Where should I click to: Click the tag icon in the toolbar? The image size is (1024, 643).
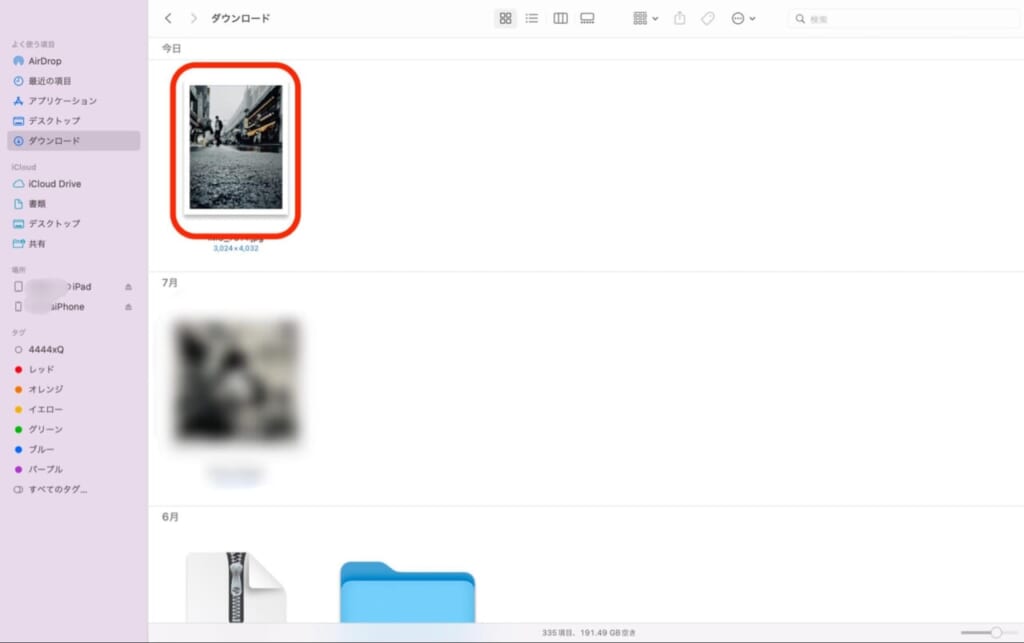[708, 18]
